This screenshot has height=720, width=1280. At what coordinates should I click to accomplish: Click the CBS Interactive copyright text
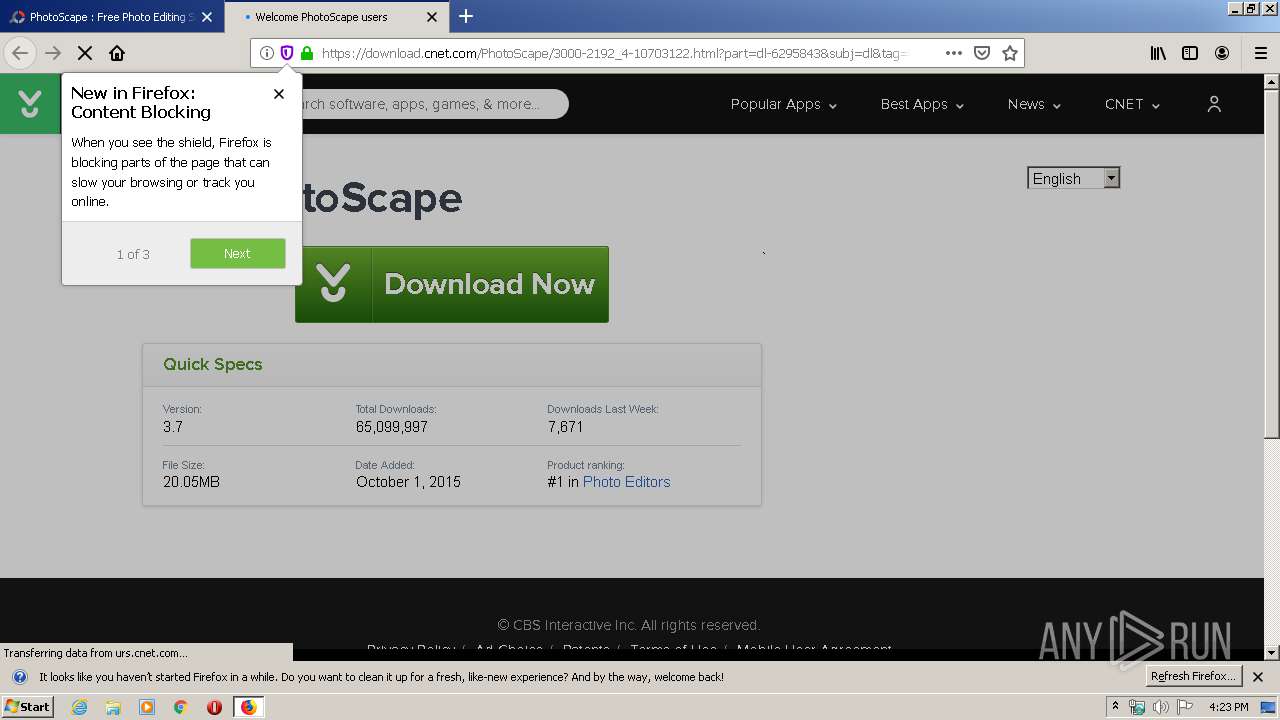tap(628, 625)
